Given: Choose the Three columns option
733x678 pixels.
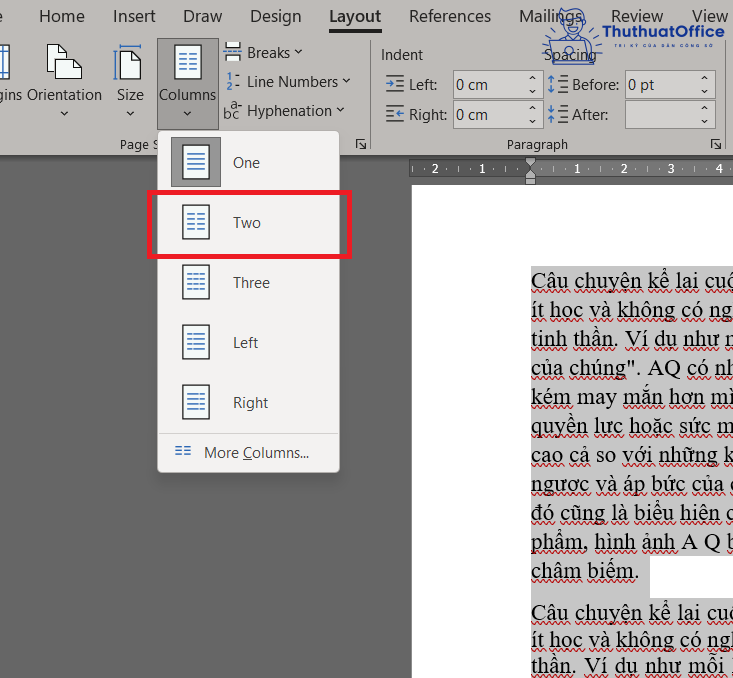Looking at the screenshot, I should tap(249, 282).
